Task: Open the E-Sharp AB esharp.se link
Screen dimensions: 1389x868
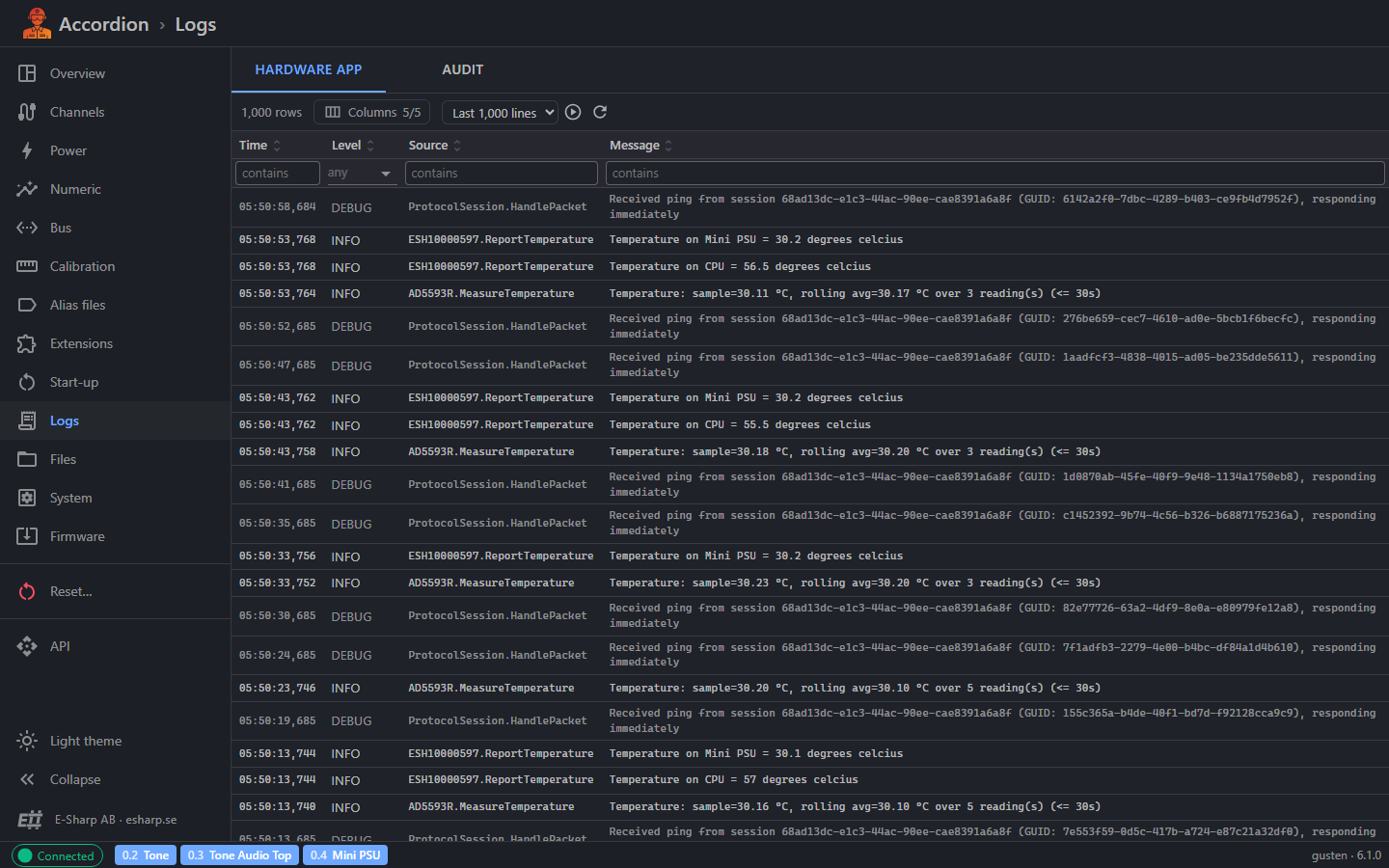Action: (116, 820)
